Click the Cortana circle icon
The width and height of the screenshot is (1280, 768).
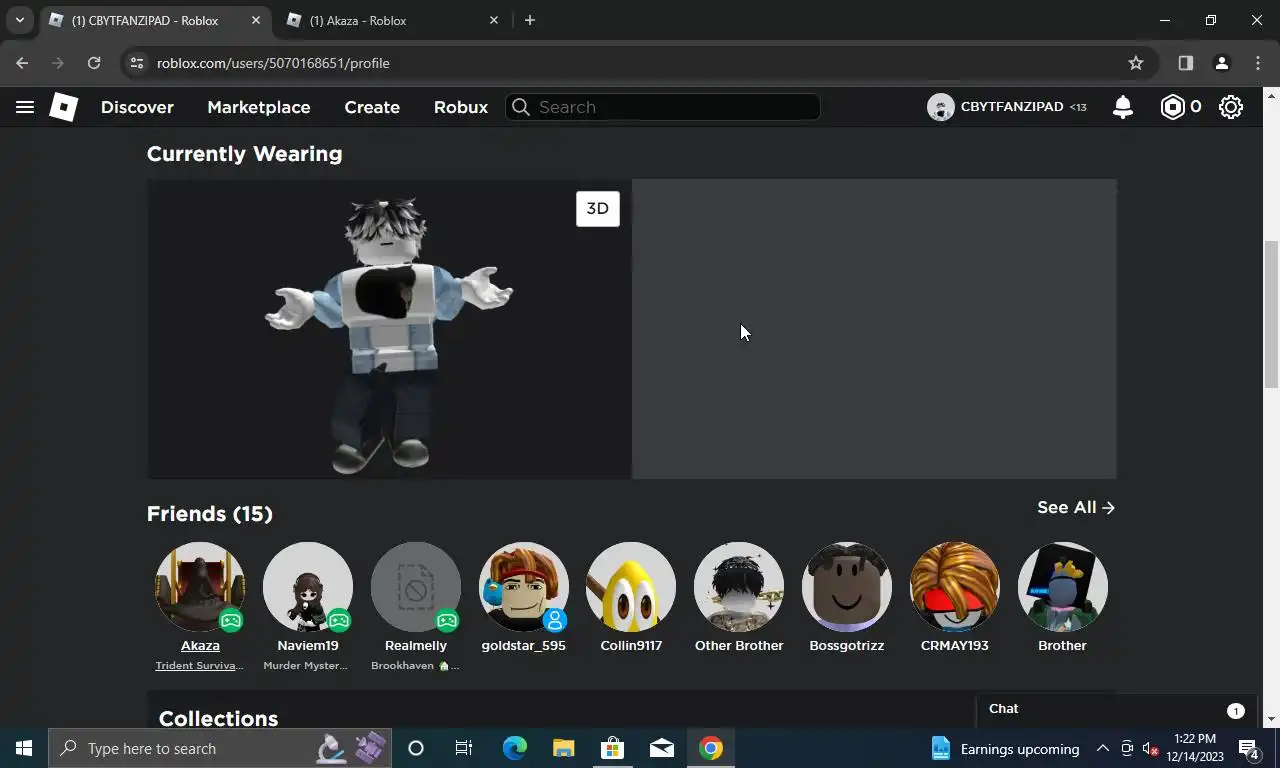(416, 748)
